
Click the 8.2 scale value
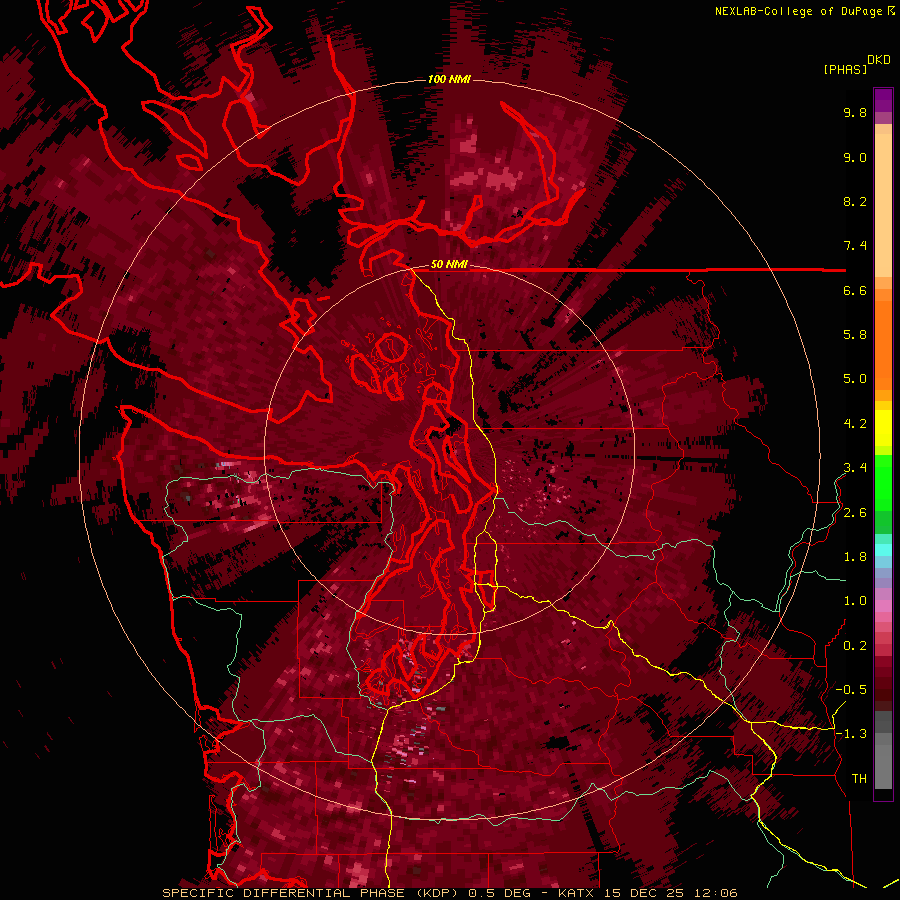pos(855,201)
